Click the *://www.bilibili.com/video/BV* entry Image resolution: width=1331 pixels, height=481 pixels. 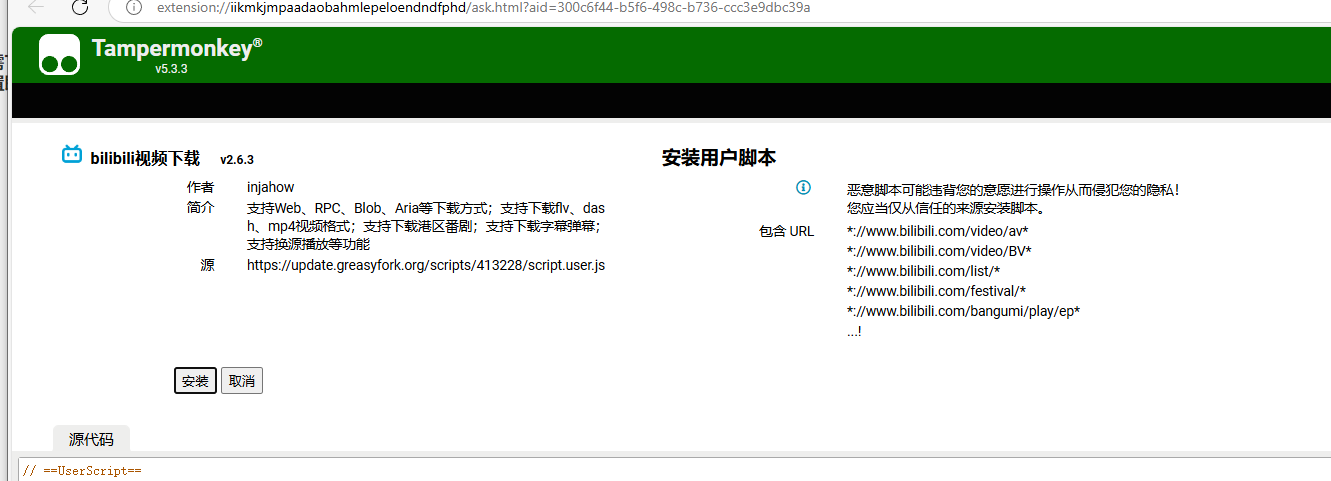pyautogui.click(x=939, y=251)
